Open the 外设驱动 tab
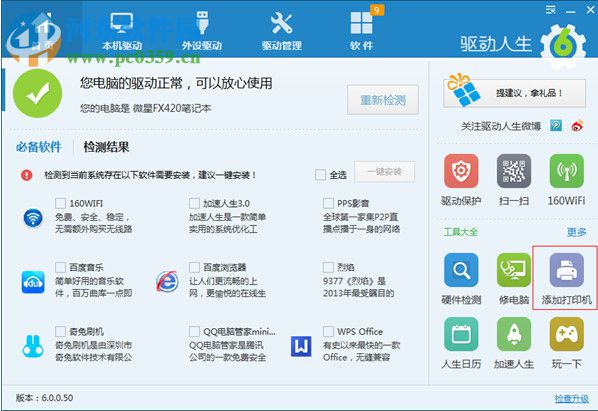Image resolution: width=598 pixels, height=411 pixels. (x=202, y=31)
